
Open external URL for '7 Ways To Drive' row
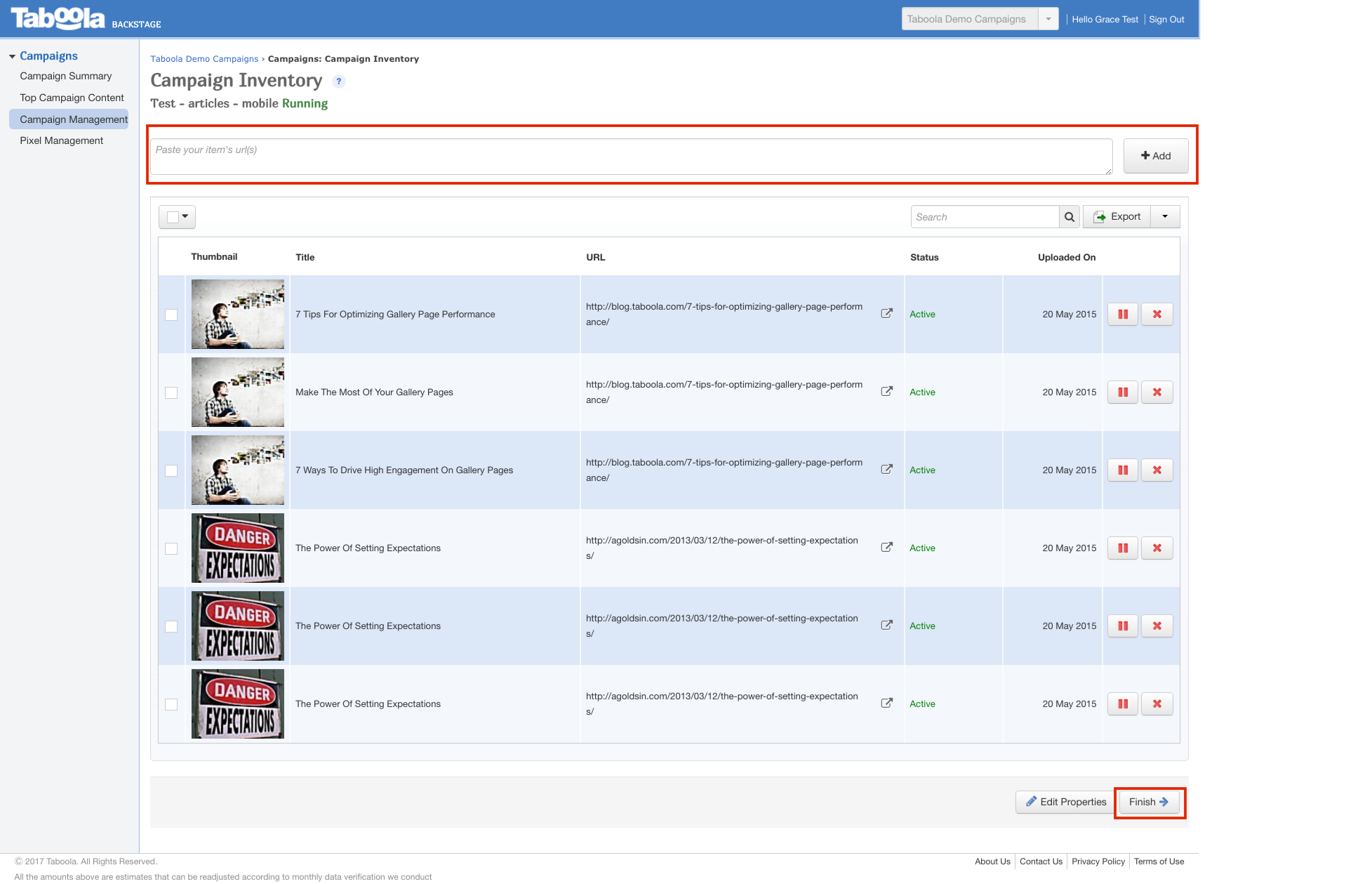pyautogui.click(x=887, y=469)
